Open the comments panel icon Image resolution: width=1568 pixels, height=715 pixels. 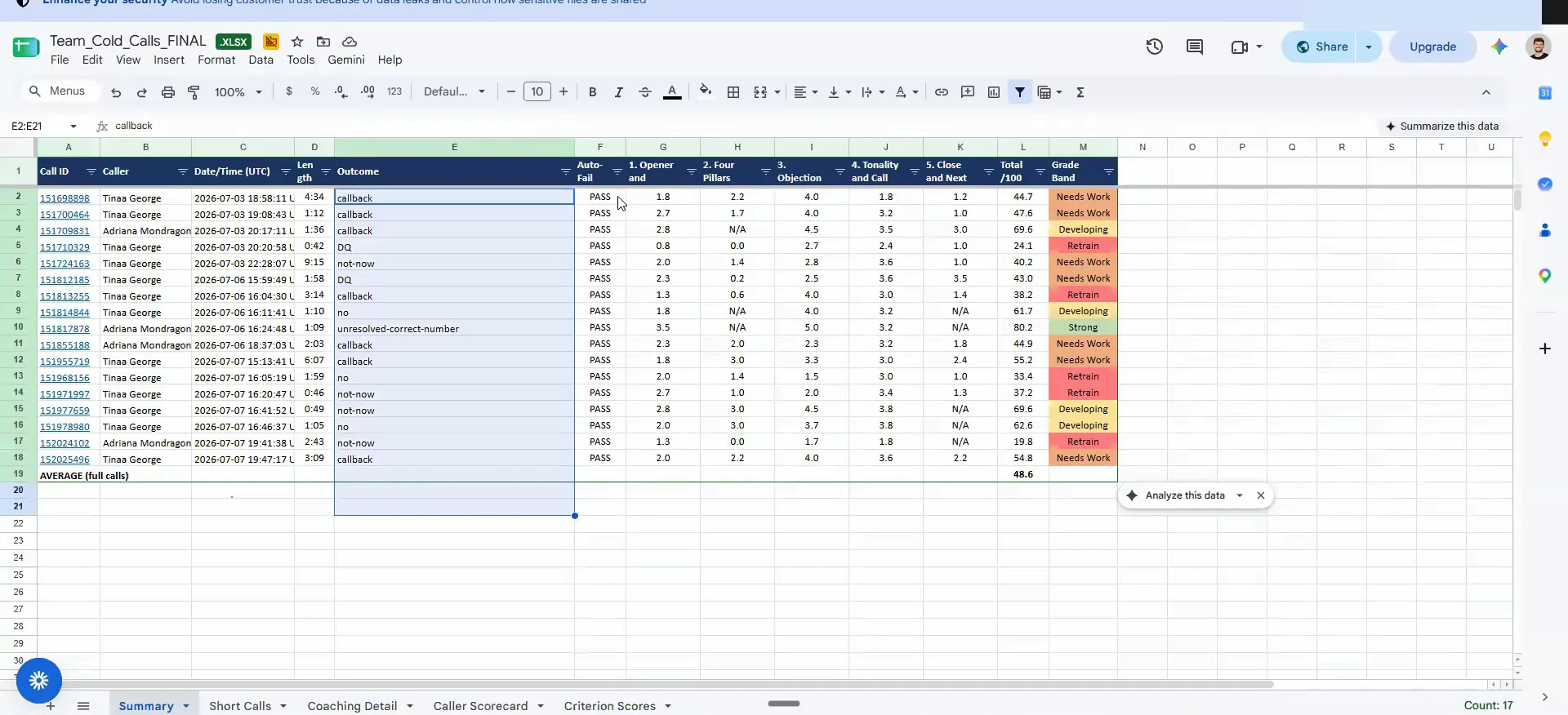[x=1195, y=47]
